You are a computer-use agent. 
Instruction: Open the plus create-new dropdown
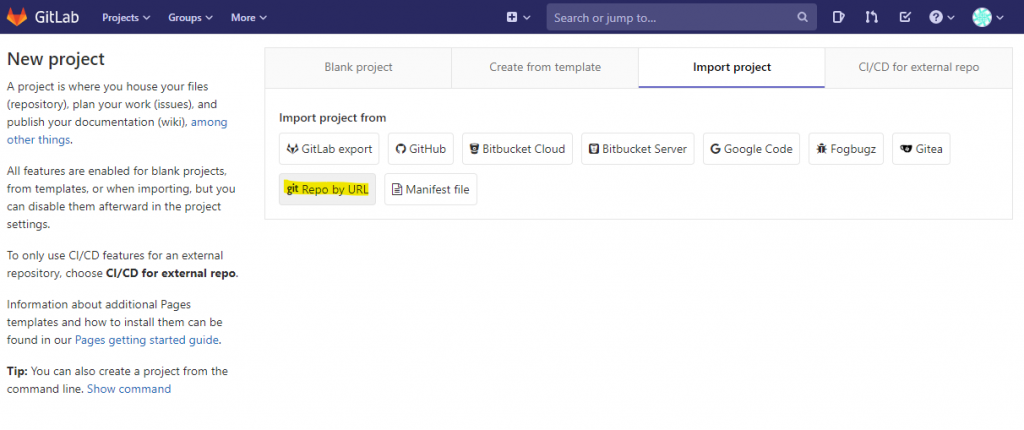(x=518, y=18)
